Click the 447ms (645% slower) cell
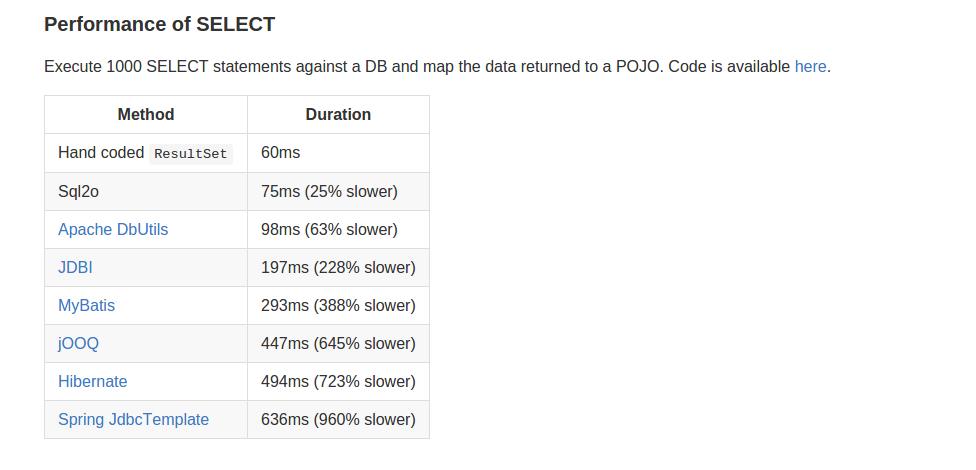The height and width of the screenshot is (470, 976). pos(338,344)
